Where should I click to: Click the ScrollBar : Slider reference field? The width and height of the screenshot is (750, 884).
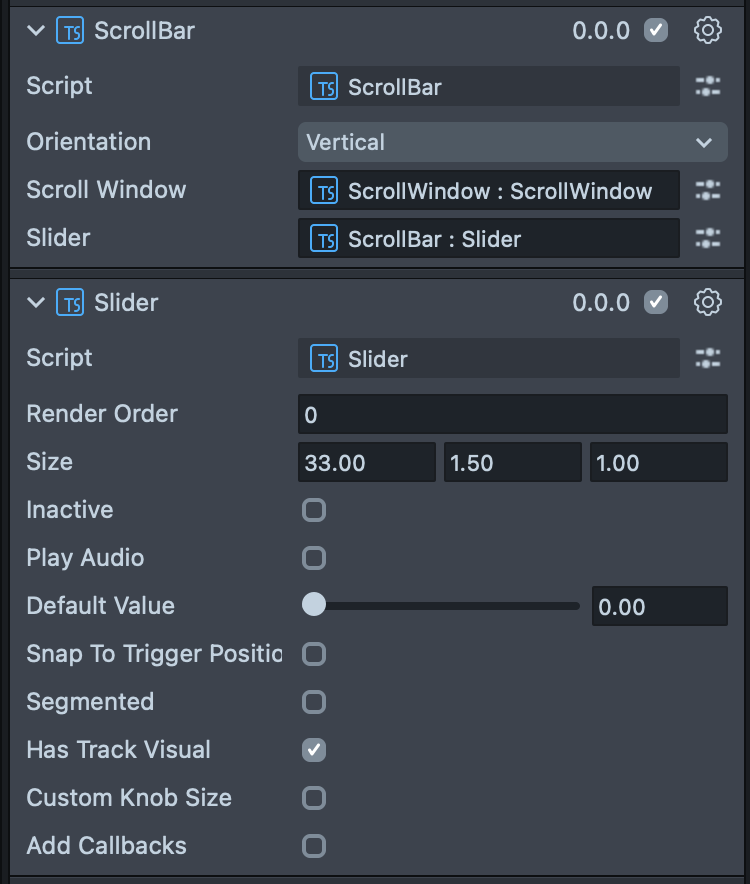point(489,238)
